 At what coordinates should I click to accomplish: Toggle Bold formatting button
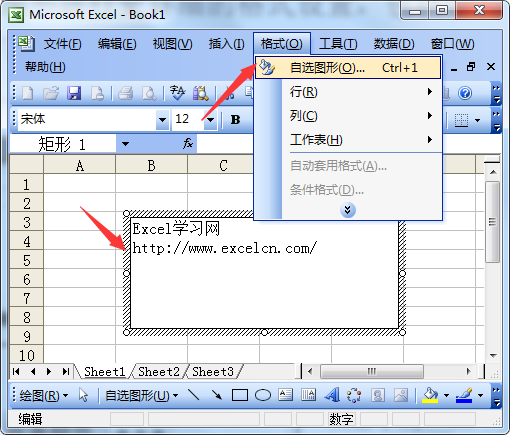235,119
